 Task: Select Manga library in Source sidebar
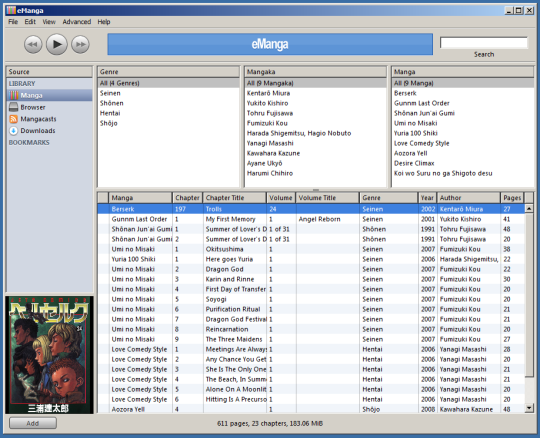(49, 95)
